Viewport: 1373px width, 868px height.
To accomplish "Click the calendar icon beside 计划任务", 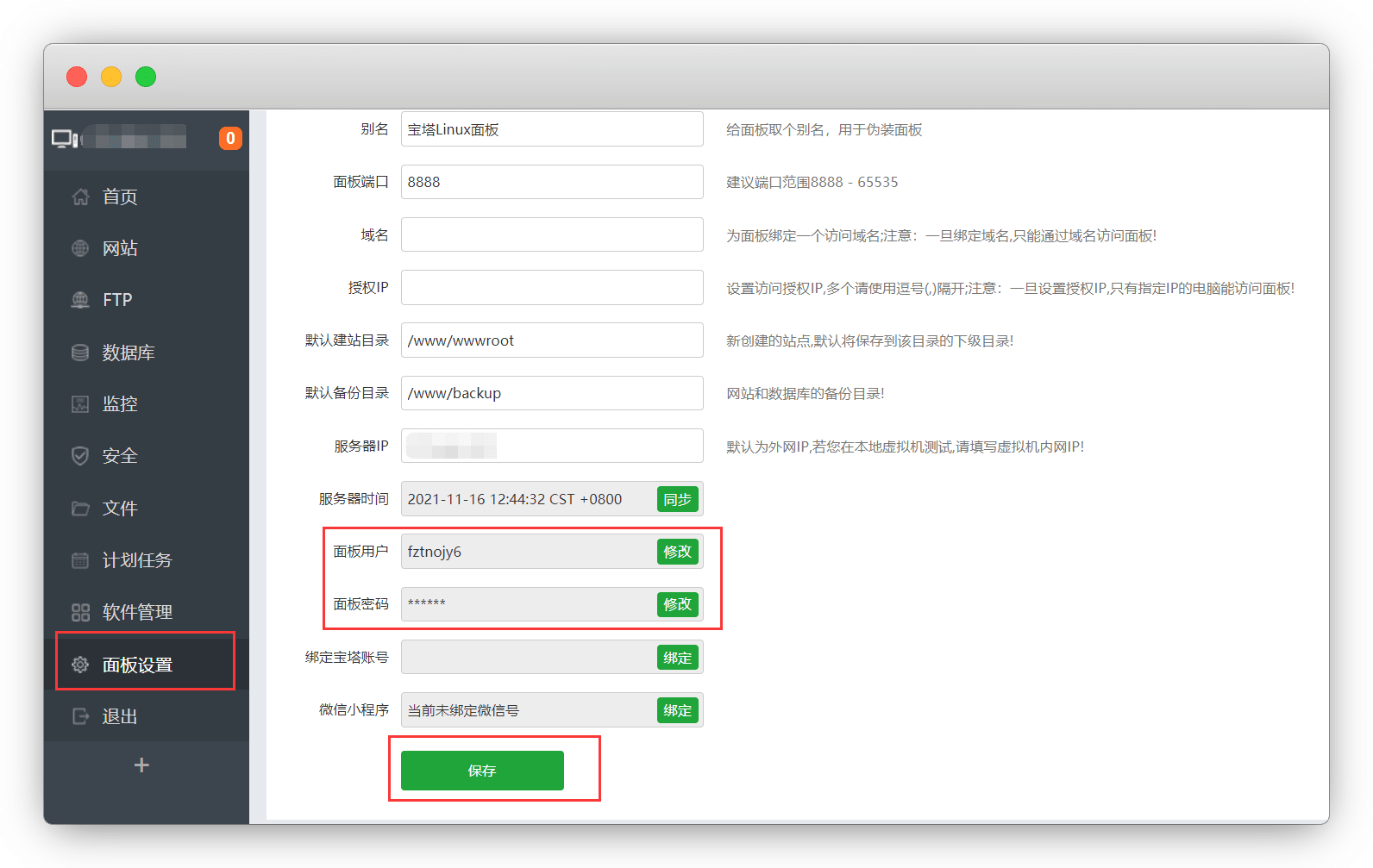I will (x=80, y=560).
